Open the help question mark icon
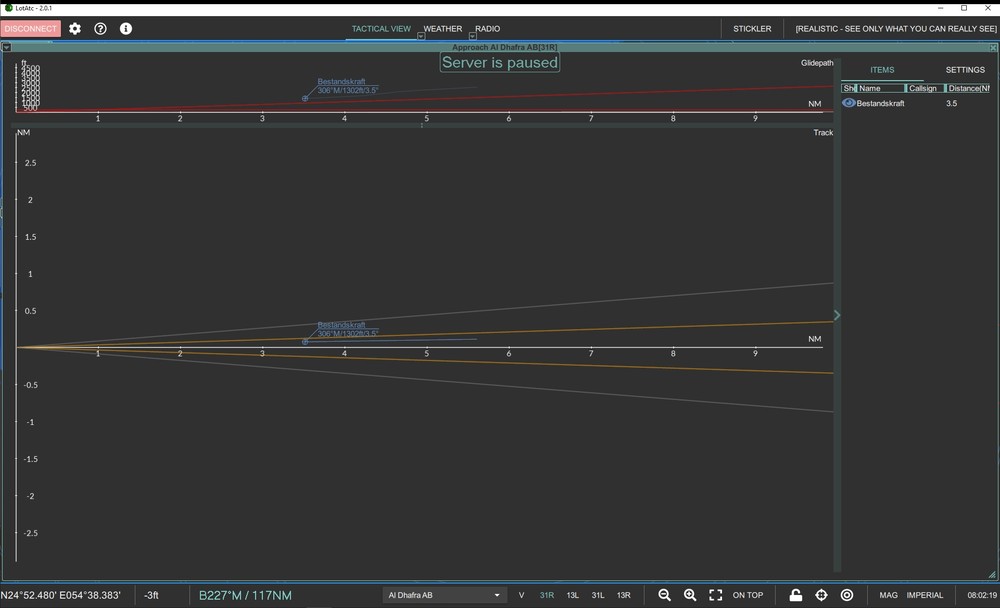1000x608 pixels. (100, 29)
